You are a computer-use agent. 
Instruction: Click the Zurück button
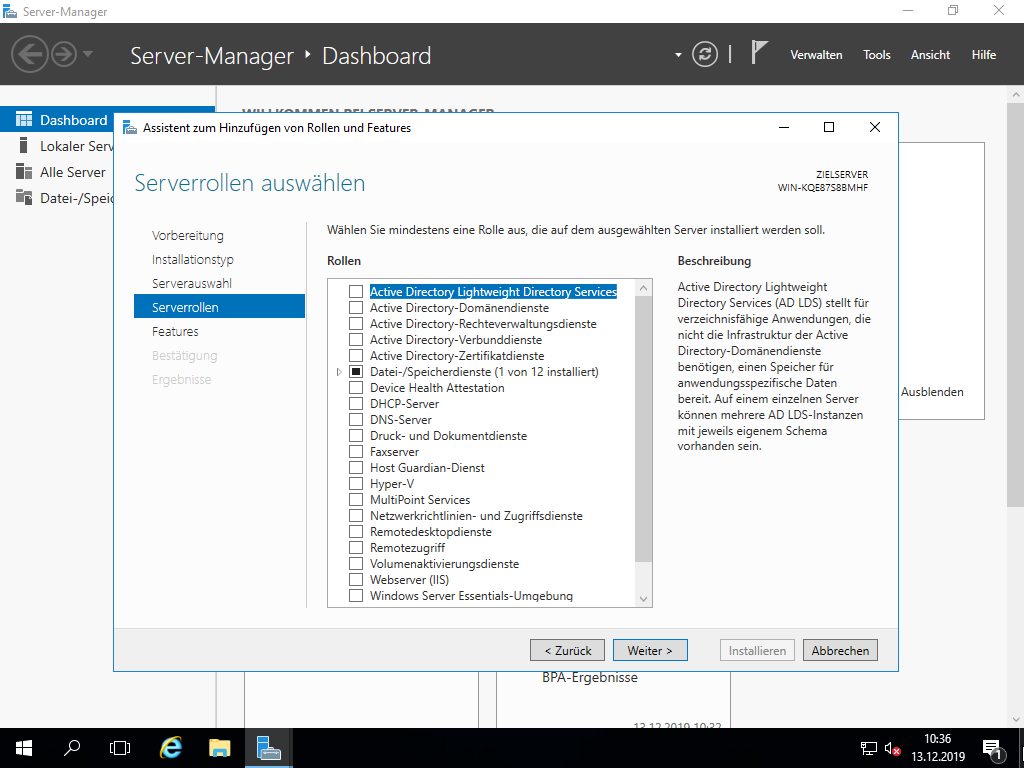tap(567, 650)
